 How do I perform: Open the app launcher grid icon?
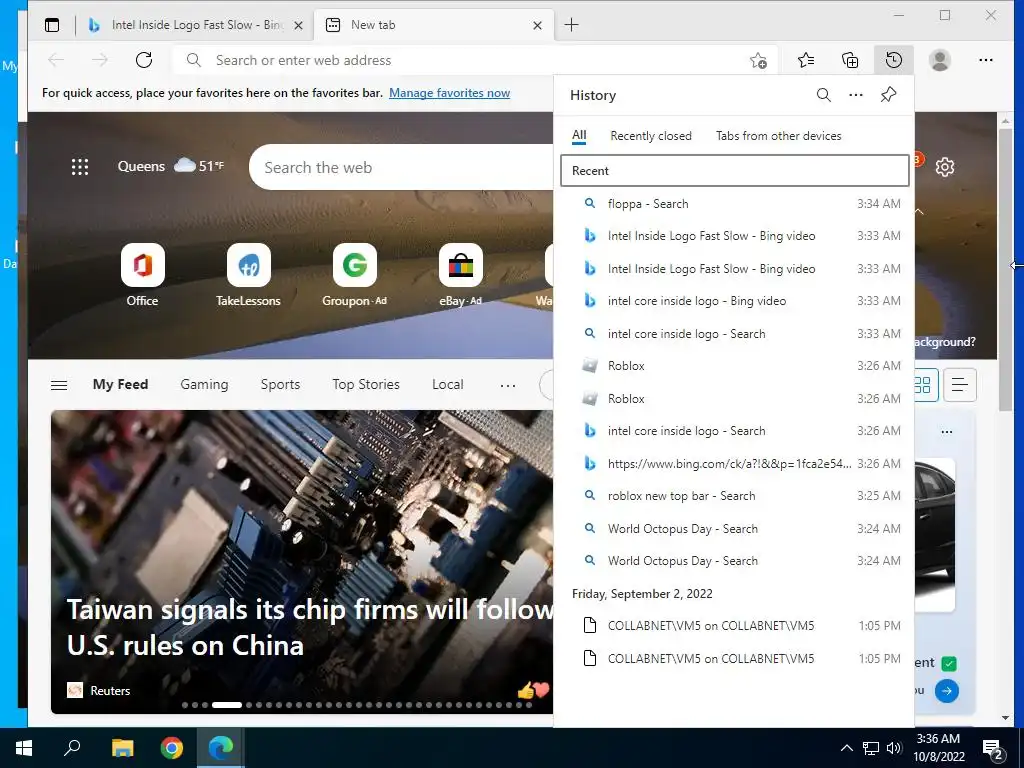(80, 167)
